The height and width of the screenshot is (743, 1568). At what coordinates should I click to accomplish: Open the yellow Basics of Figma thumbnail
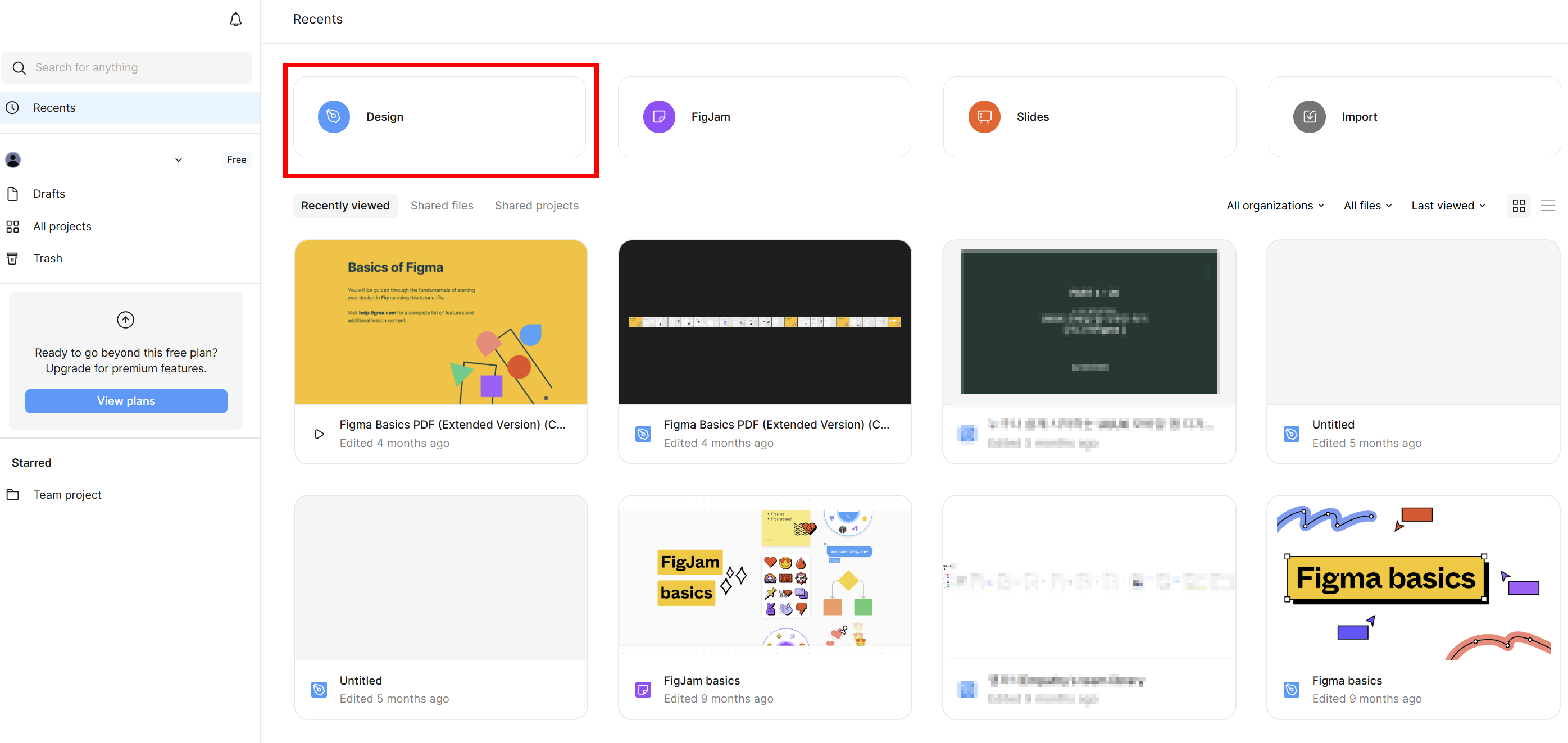[x=440, y=322]
